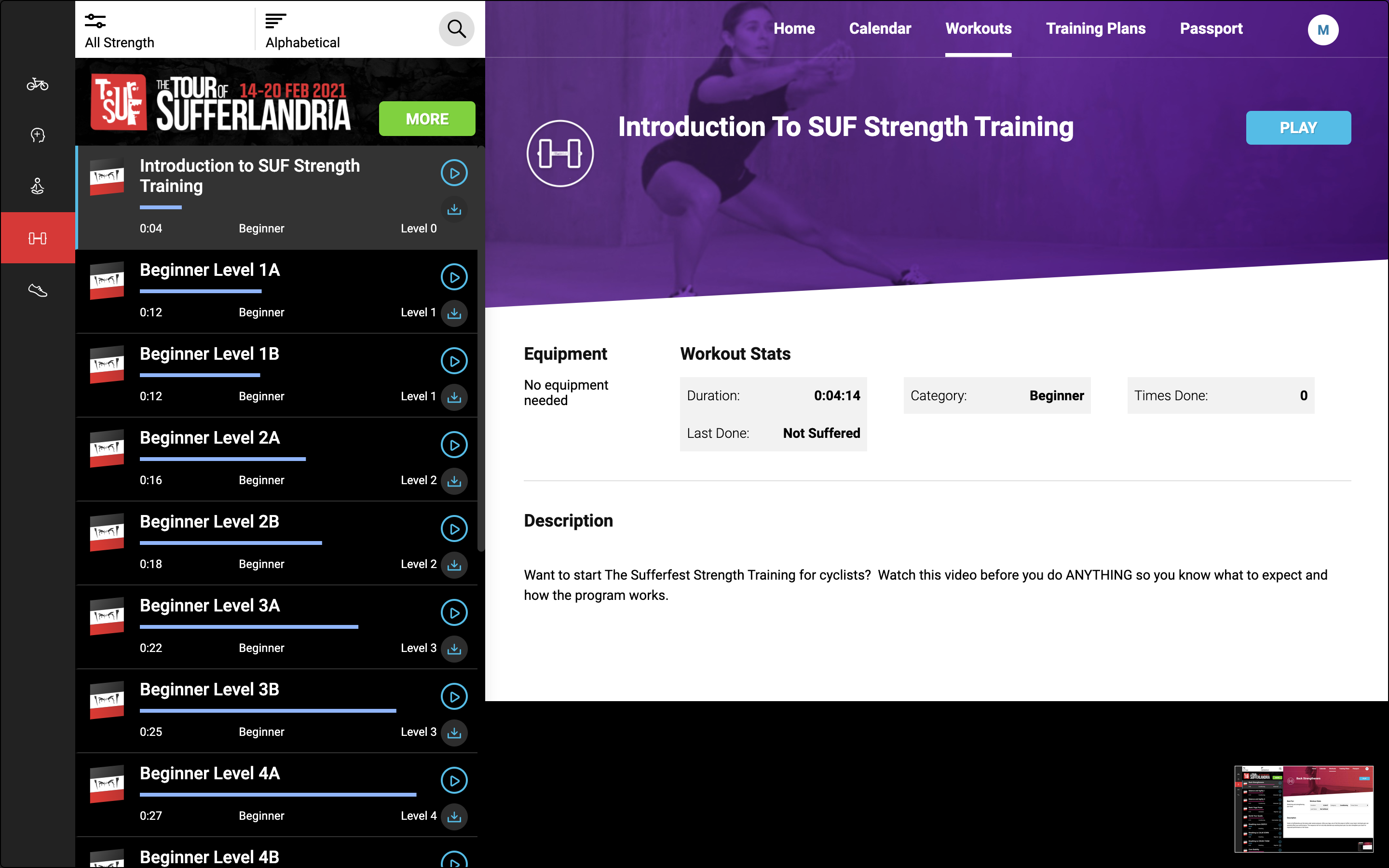Click the large dumbbell workout type icon

559,153
